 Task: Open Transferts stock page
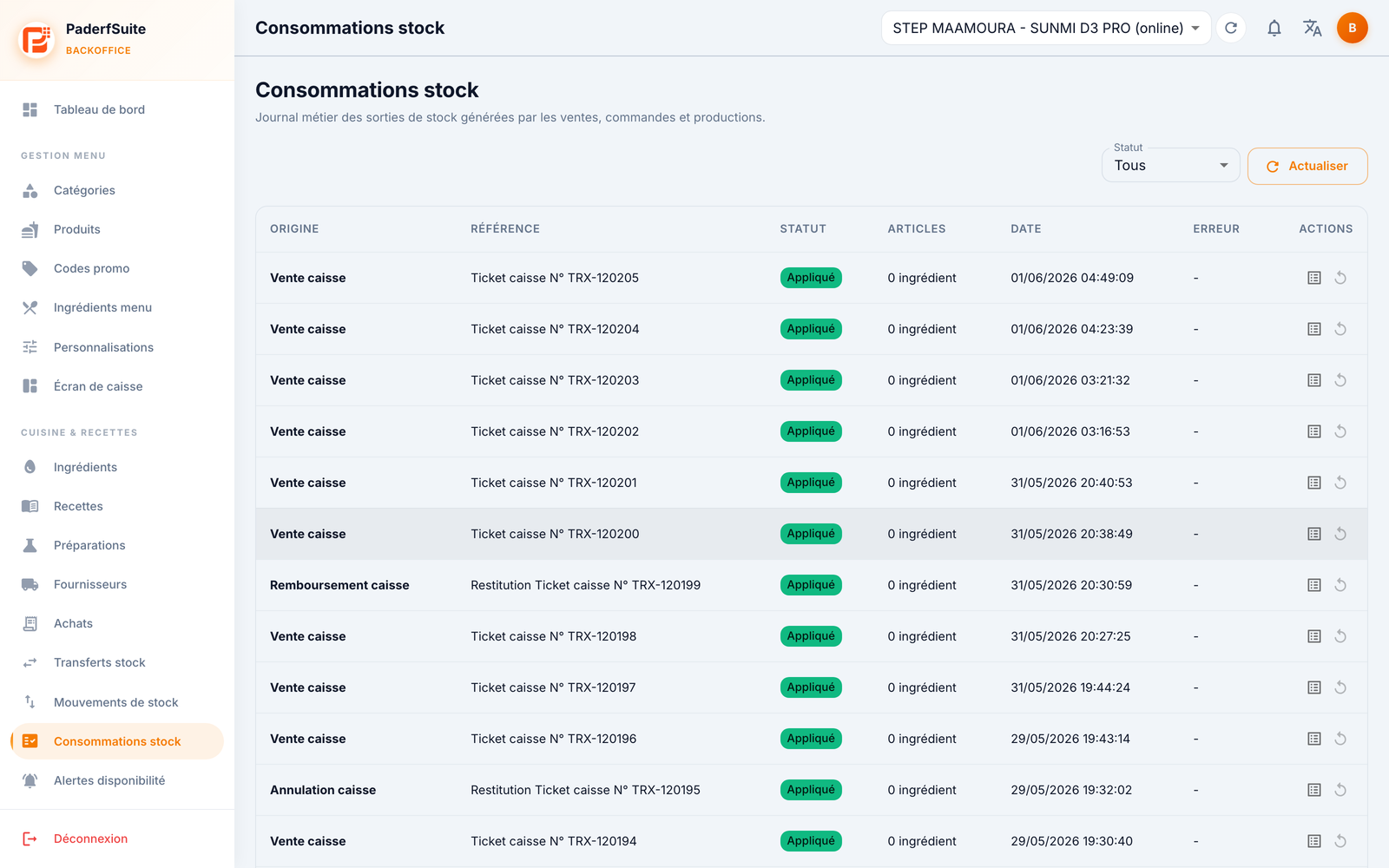[116, 662]
